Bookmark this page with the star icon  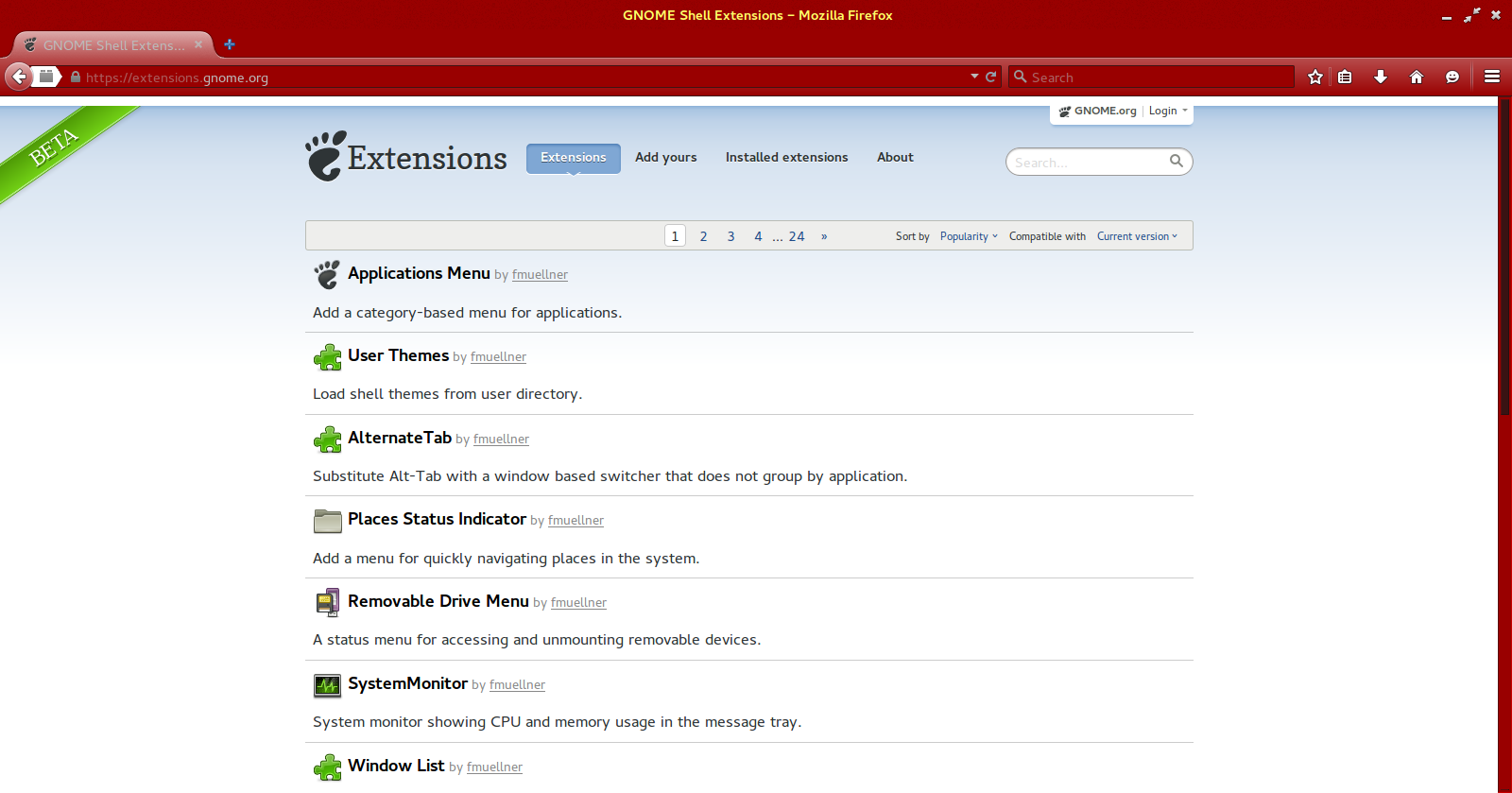click(1315, 77)
